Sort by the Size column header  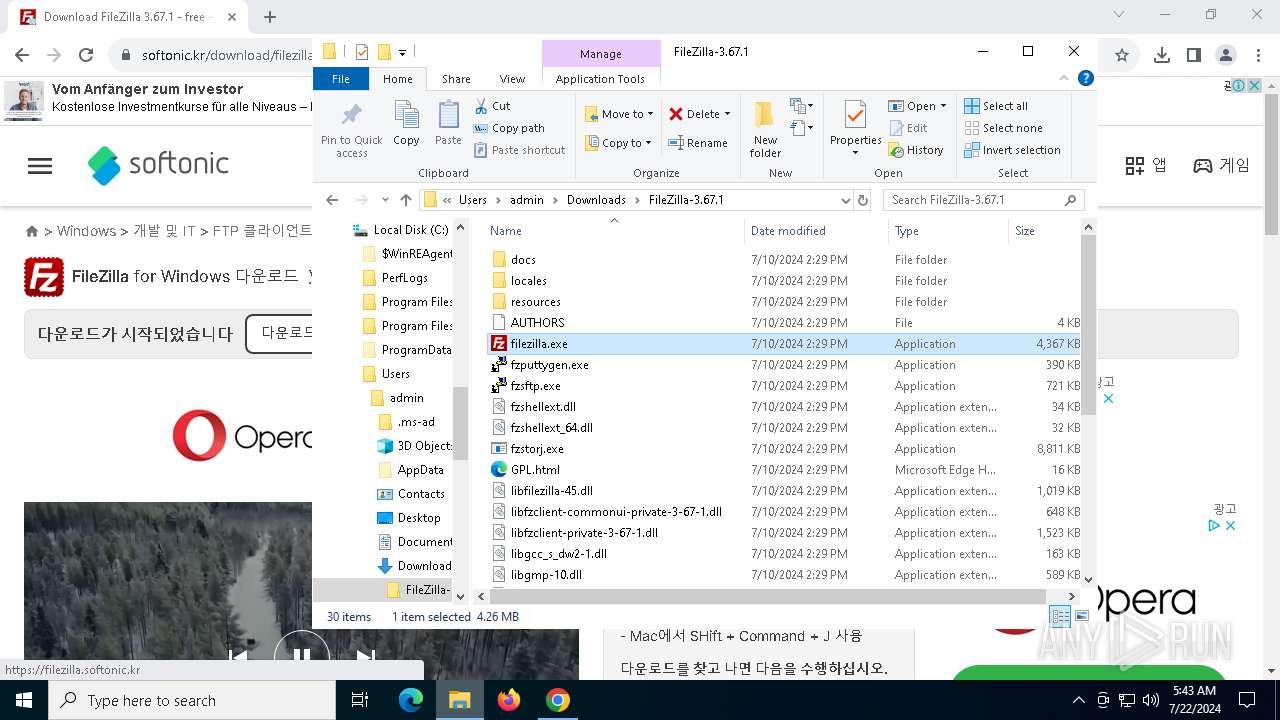pos(1045,231)
